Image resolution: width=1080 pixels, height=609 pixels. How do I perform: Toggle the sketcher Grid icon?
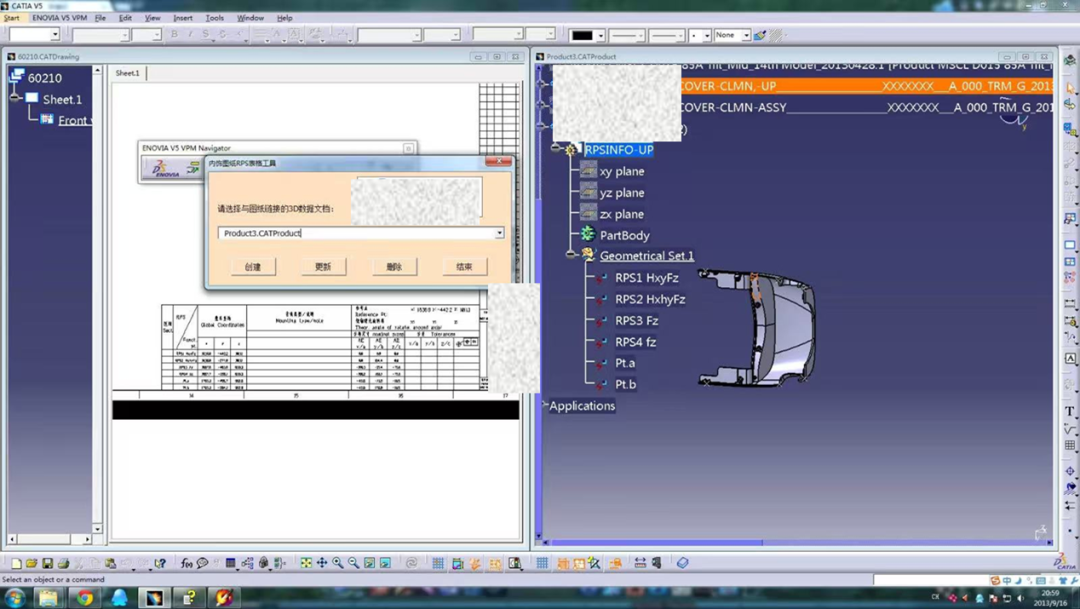click(x=438, y=564)
